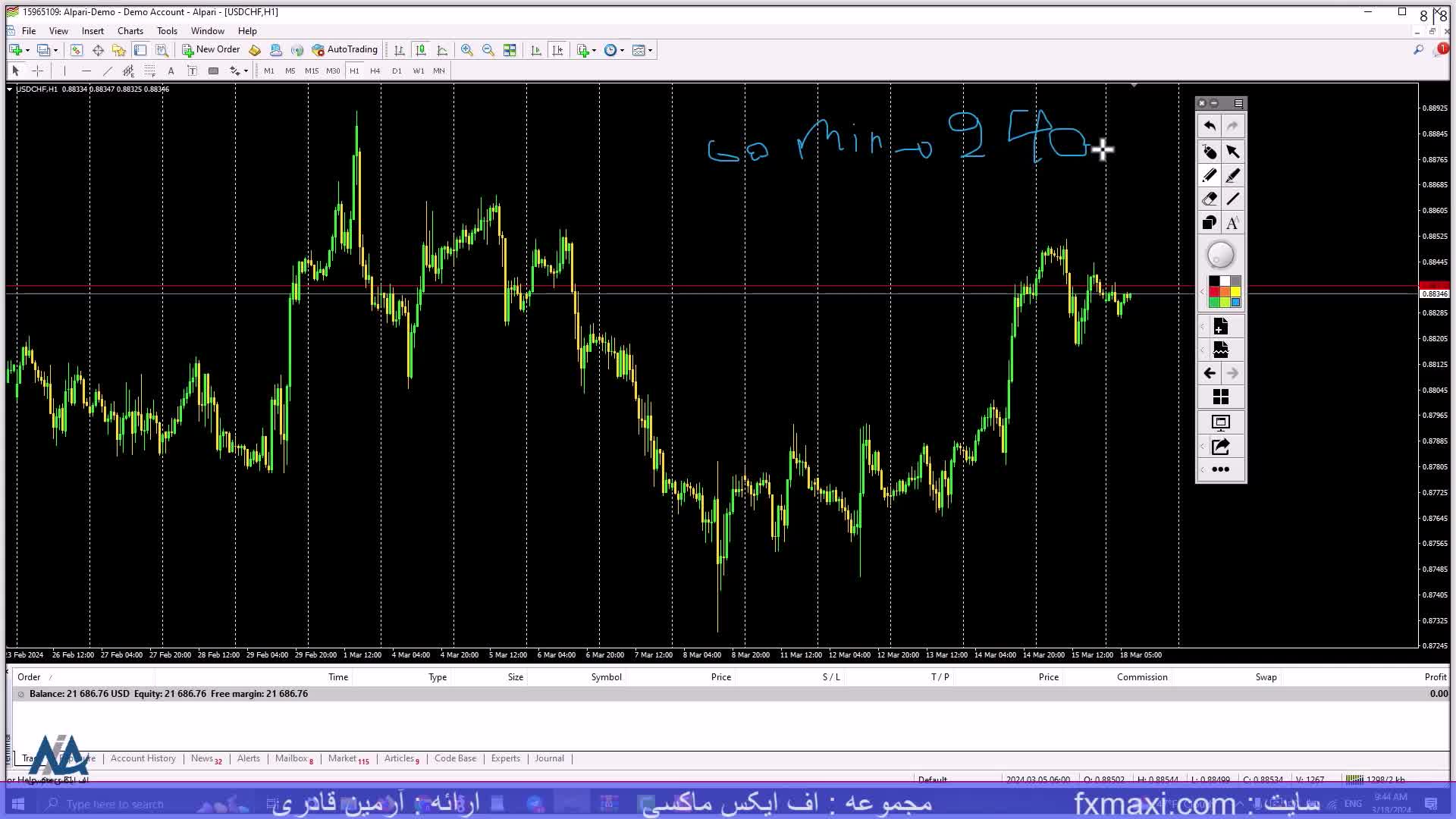Select the Eraser tool in annotation palette
The width and height of the screenshot is (1456, 819).
(1210, 199)
